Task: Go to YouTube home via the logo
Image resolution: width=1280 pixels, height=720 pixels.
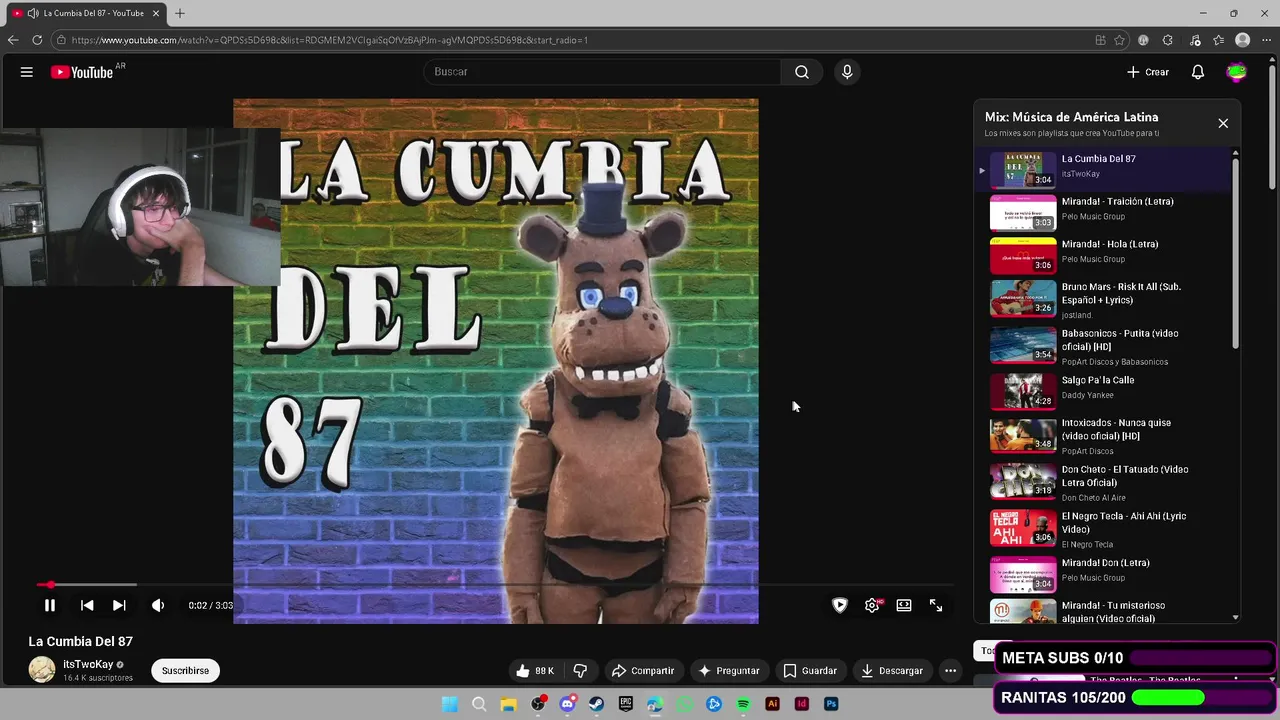Action: click(82, 72)
